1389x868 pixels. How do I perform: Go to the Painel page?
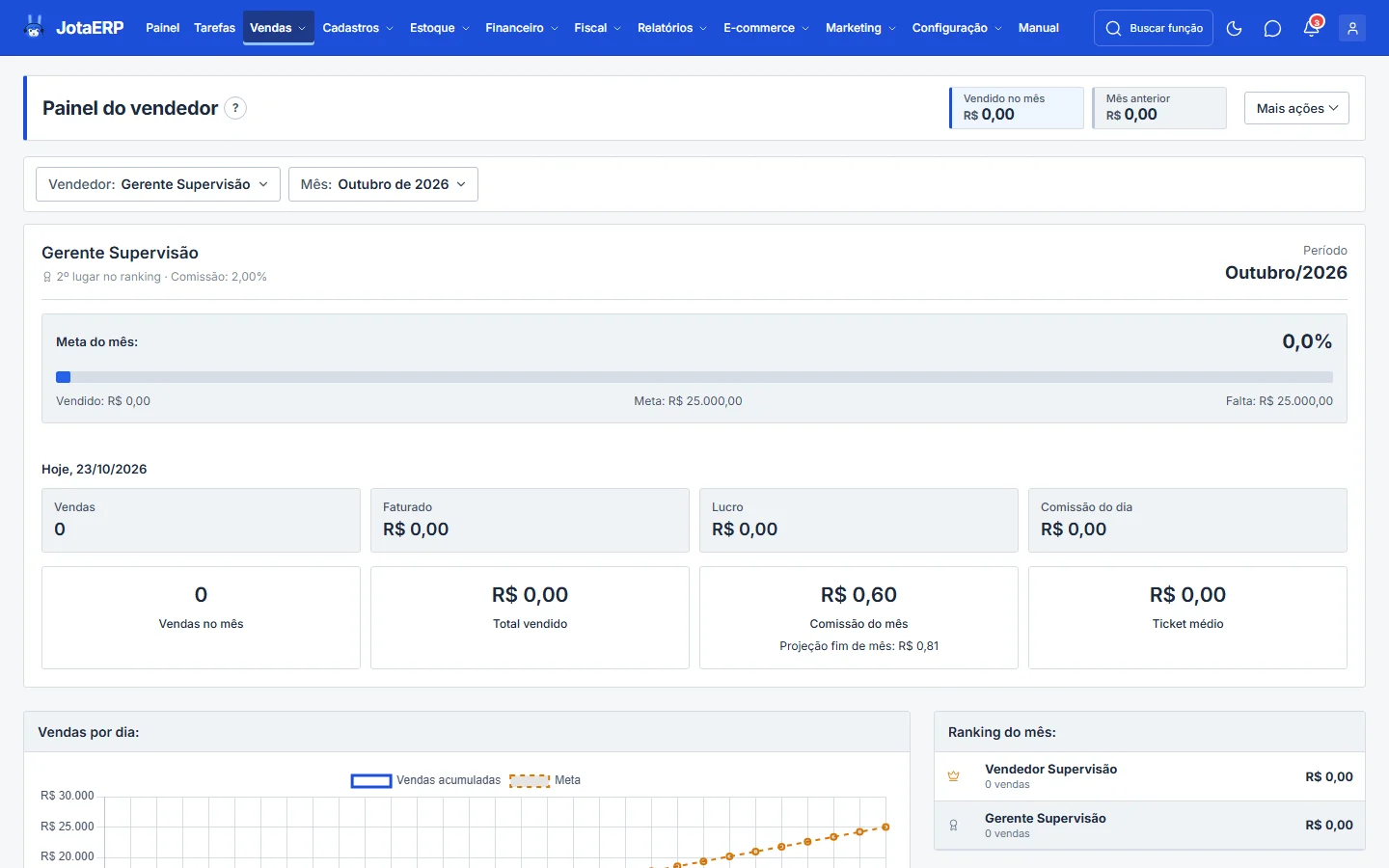coord(162,28)
